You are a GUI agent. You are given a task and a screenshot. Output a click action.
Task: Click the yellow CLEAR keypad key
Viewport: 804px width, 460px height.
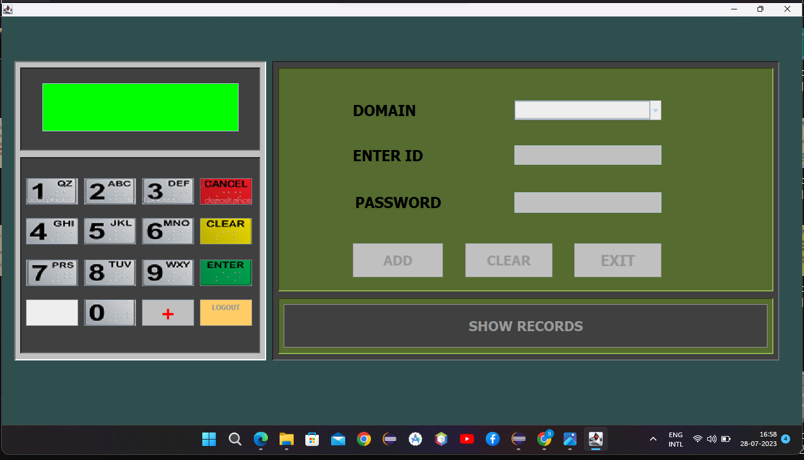click(x=226, y=231)
